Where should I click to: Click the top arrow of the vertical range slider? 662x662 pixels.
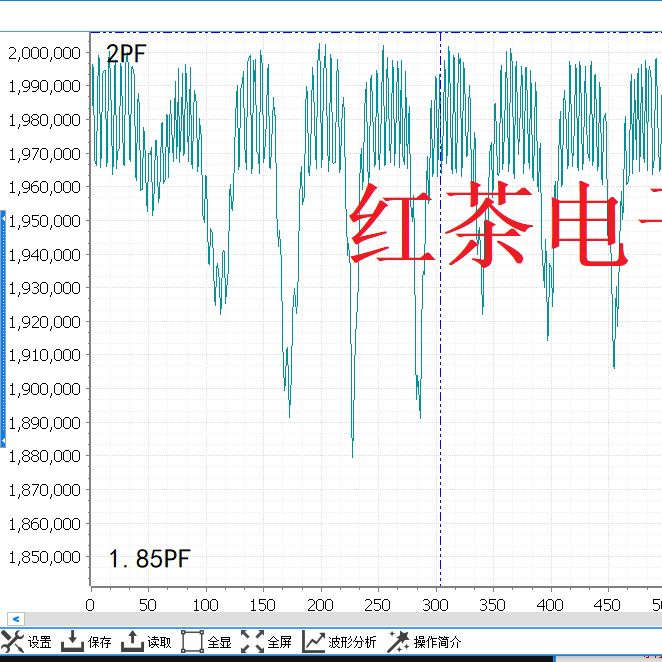(3, 218)
